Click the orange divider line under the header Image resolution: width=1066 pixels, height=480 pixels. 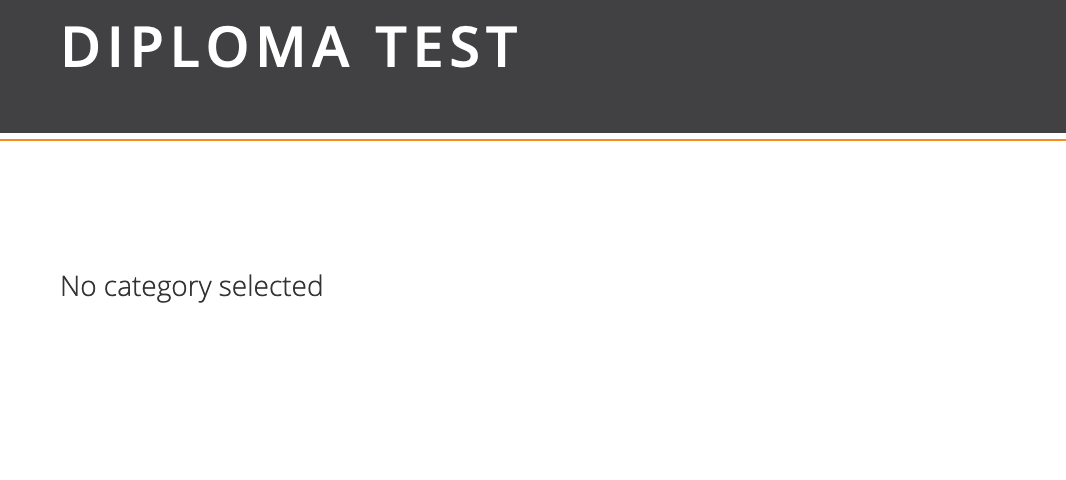click(533, 140)
